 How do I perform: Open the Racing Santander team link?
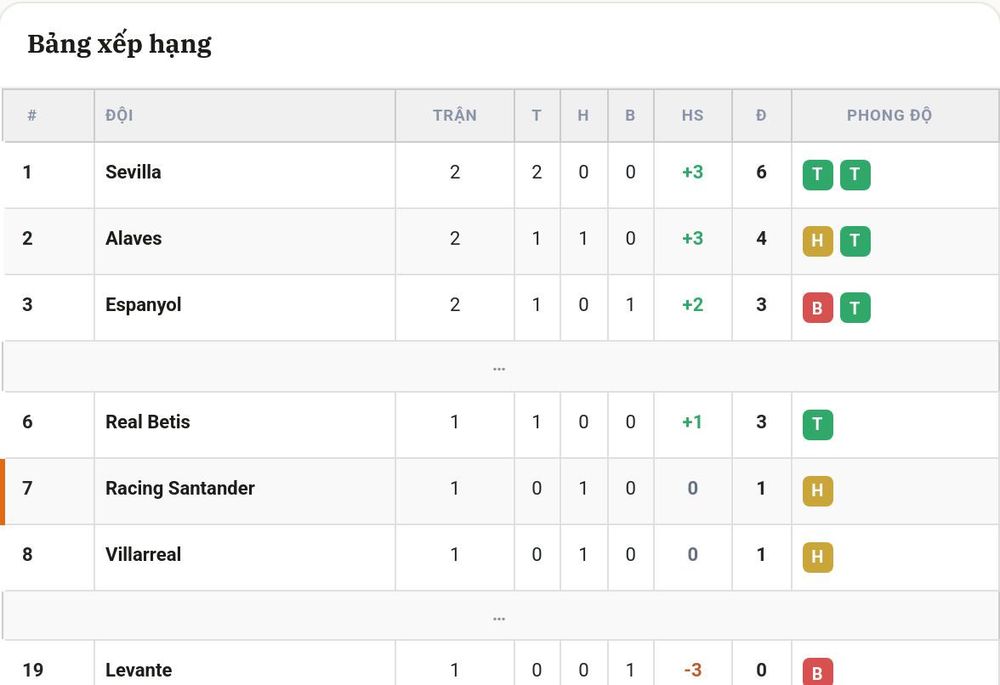click(x=180, y=488)
